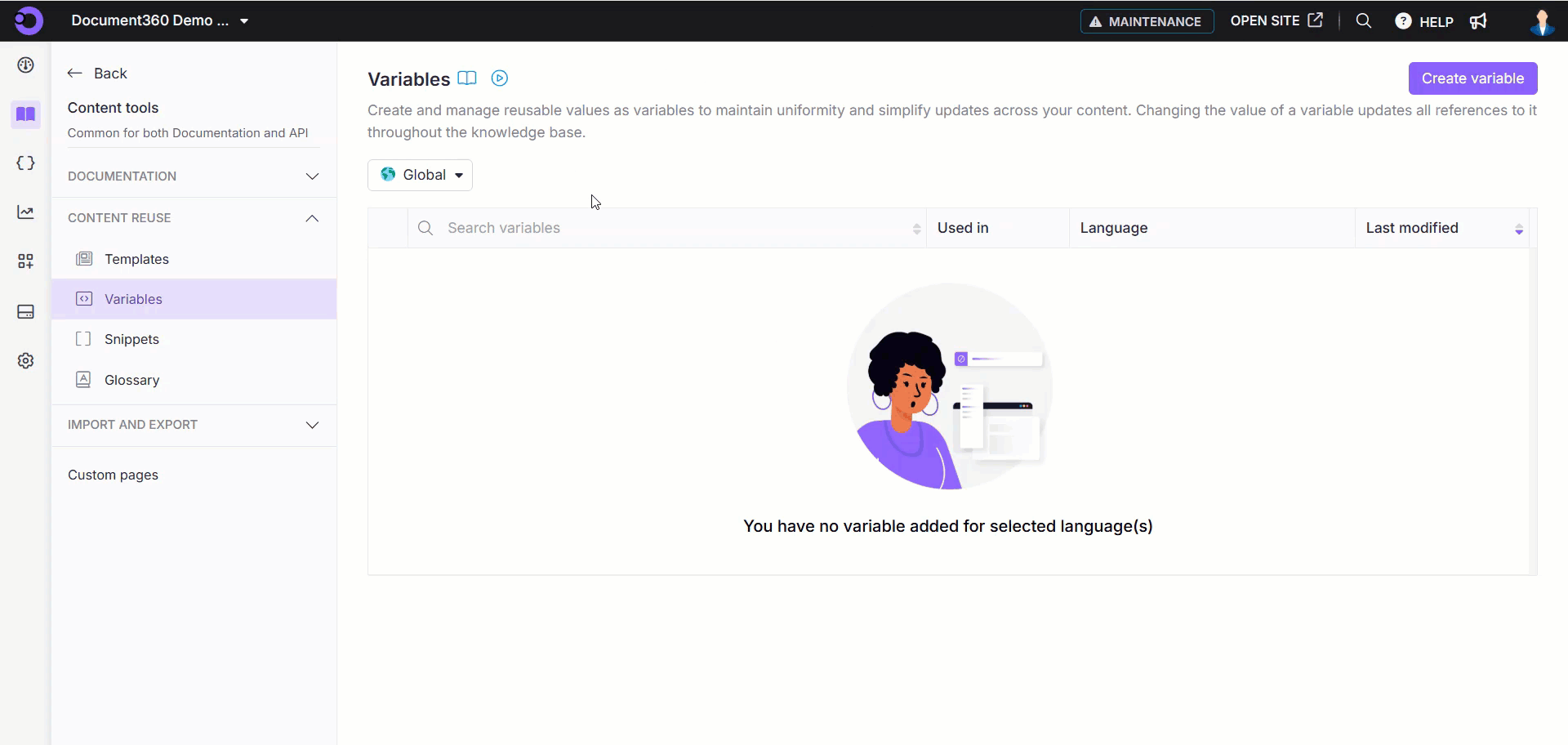The image size is (1568, 745).
Task: Click the Create variable button
Action: 1472,78
